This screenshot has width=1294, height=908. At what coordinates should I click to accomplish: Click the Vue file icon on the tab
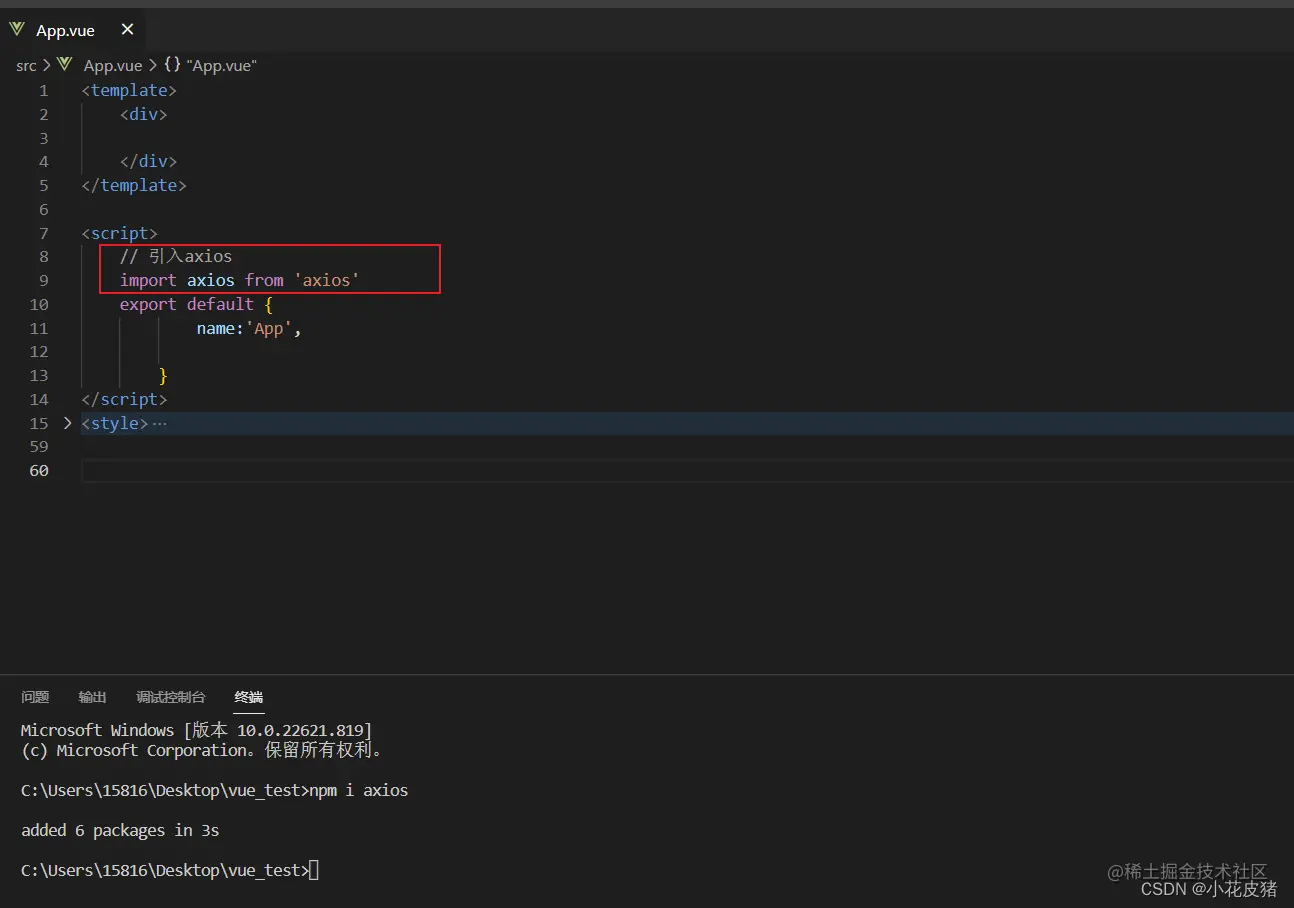click(x=17, y=30)
